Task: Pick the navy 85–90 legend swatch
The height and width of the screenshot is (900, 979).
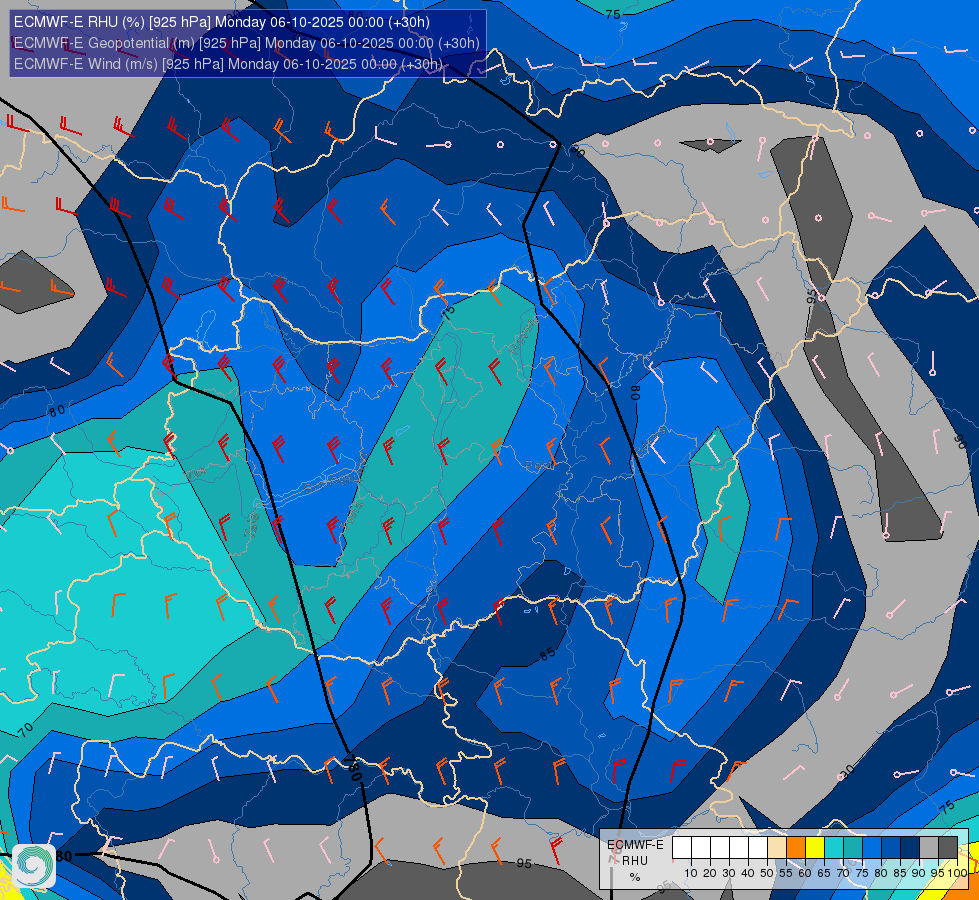Action: coord(910,848)
